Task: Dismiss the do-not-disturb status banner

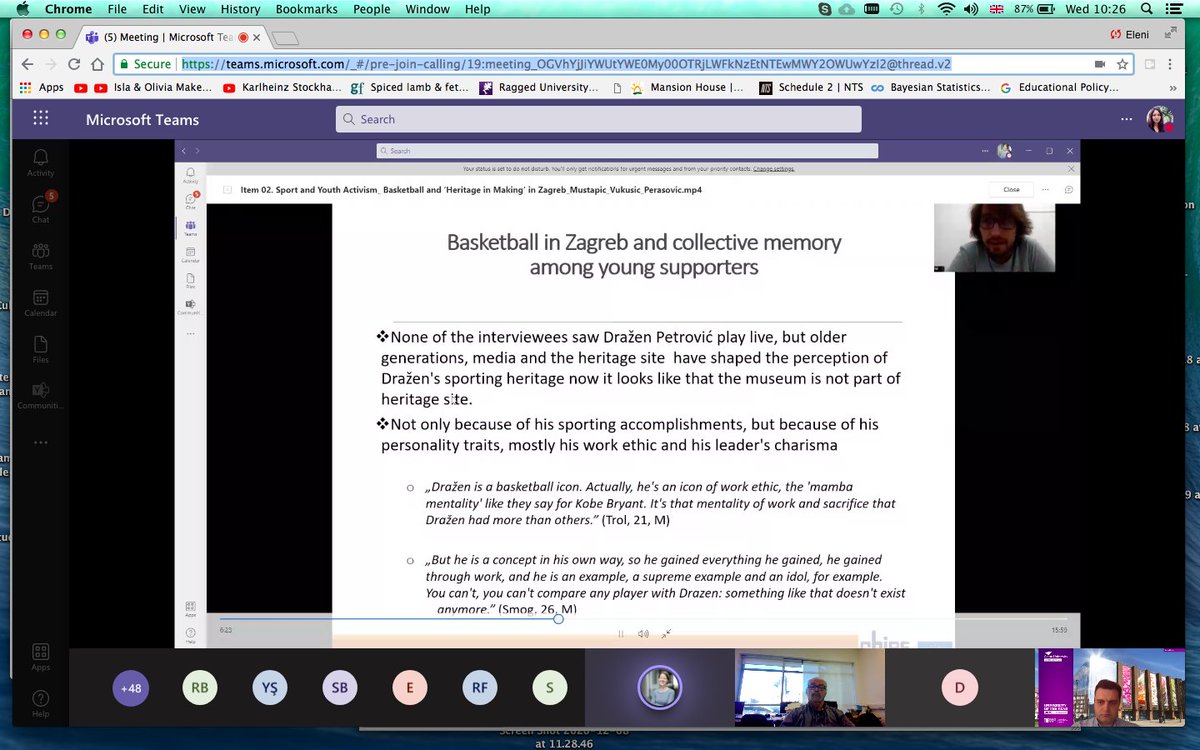Action: tap(1071, 169)
